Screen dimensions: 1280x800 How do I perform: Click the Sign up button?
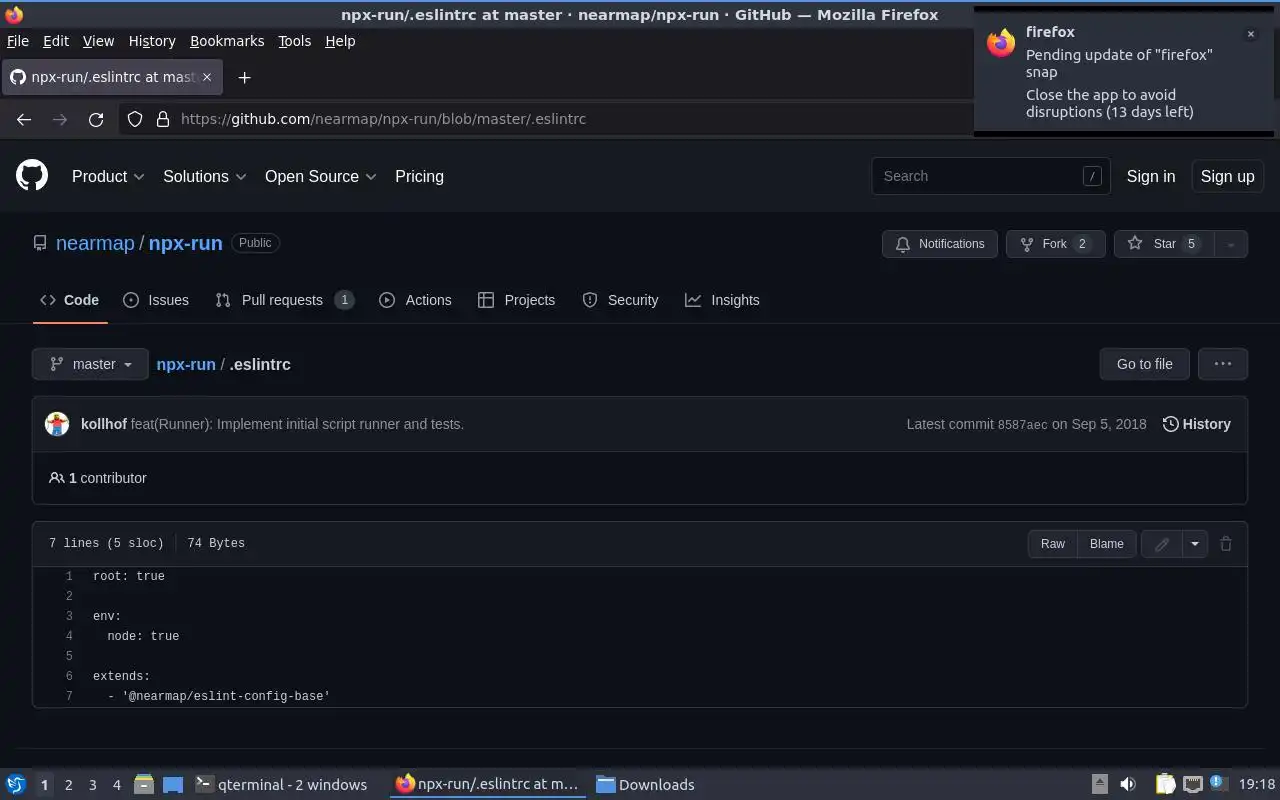[1227, 176]
